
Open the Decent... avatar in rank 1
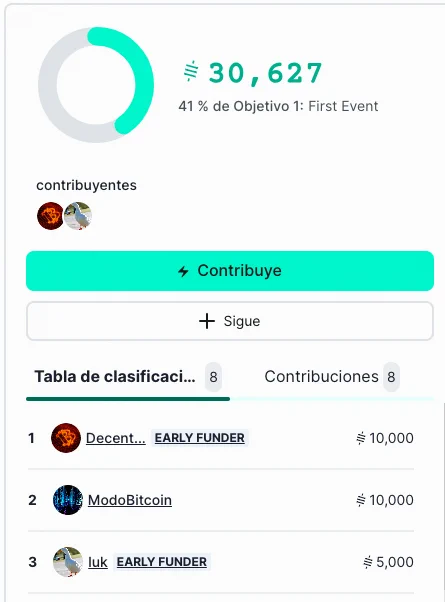[x=66, y=438]
